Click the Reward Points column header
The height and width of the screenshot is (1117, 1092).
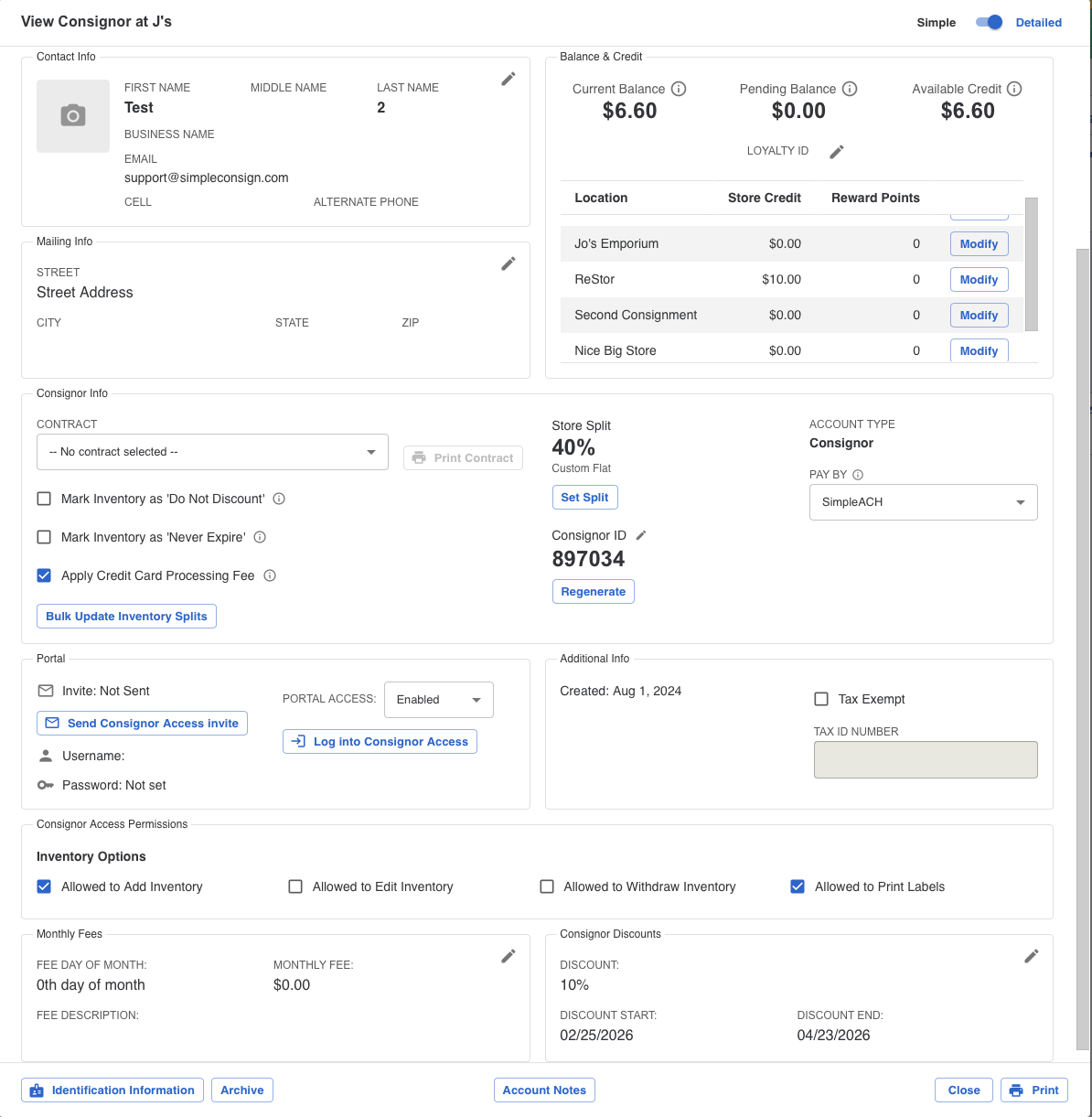pos(875,198)
